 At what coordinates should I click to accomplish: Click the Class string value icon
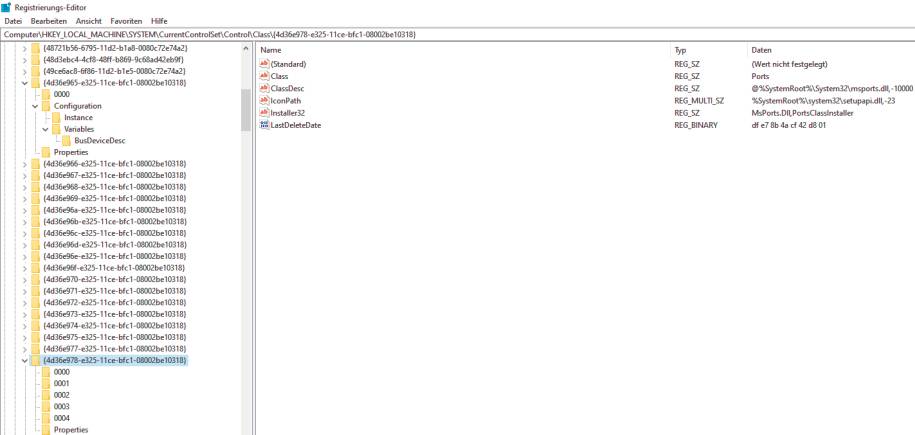[264, 76]
